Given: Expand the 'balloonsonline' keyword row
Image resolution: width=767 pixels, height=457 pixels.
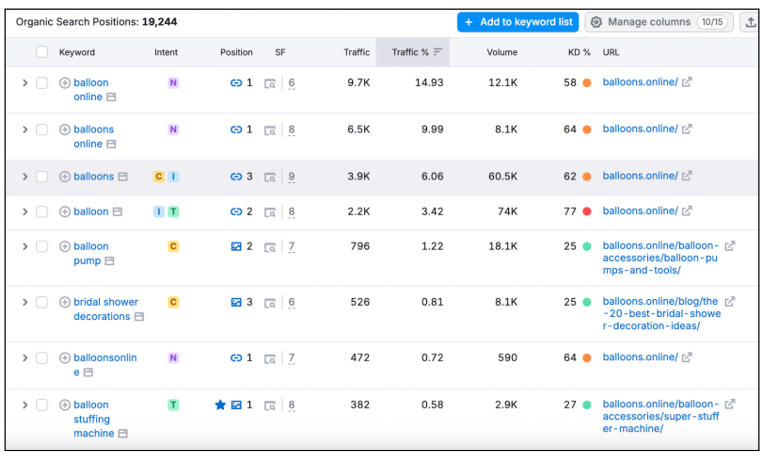Looking at the screenshot, I should tap(25, 358).
